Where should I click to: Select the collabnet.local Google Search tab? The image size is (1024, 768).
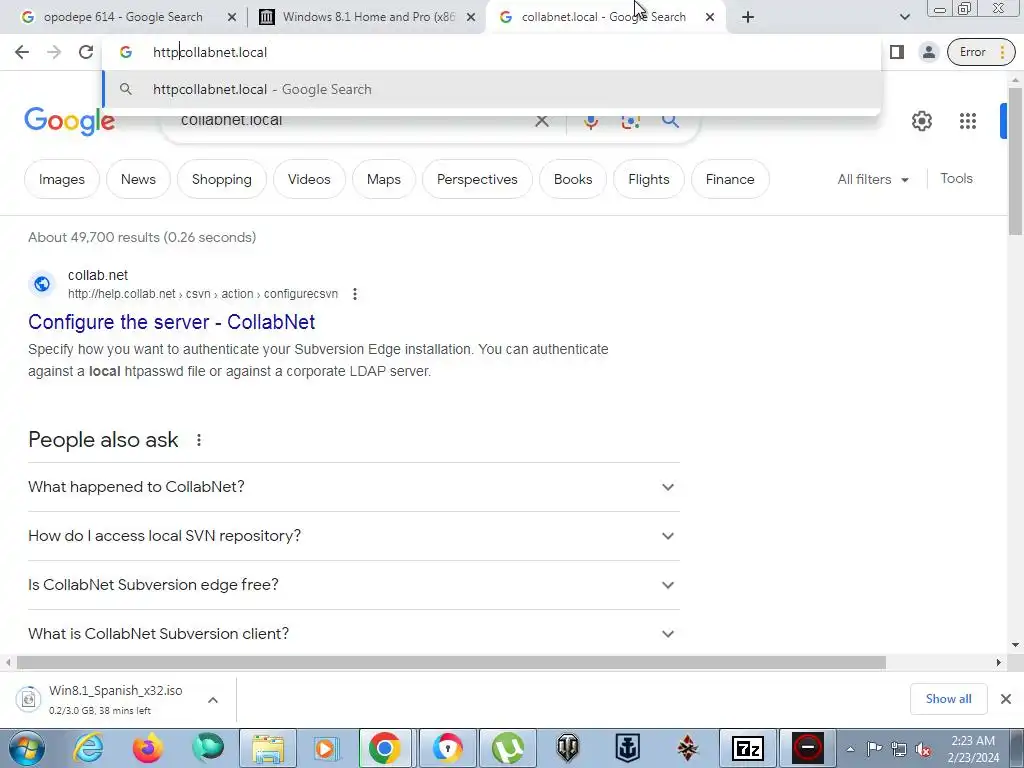coord(603,17)
